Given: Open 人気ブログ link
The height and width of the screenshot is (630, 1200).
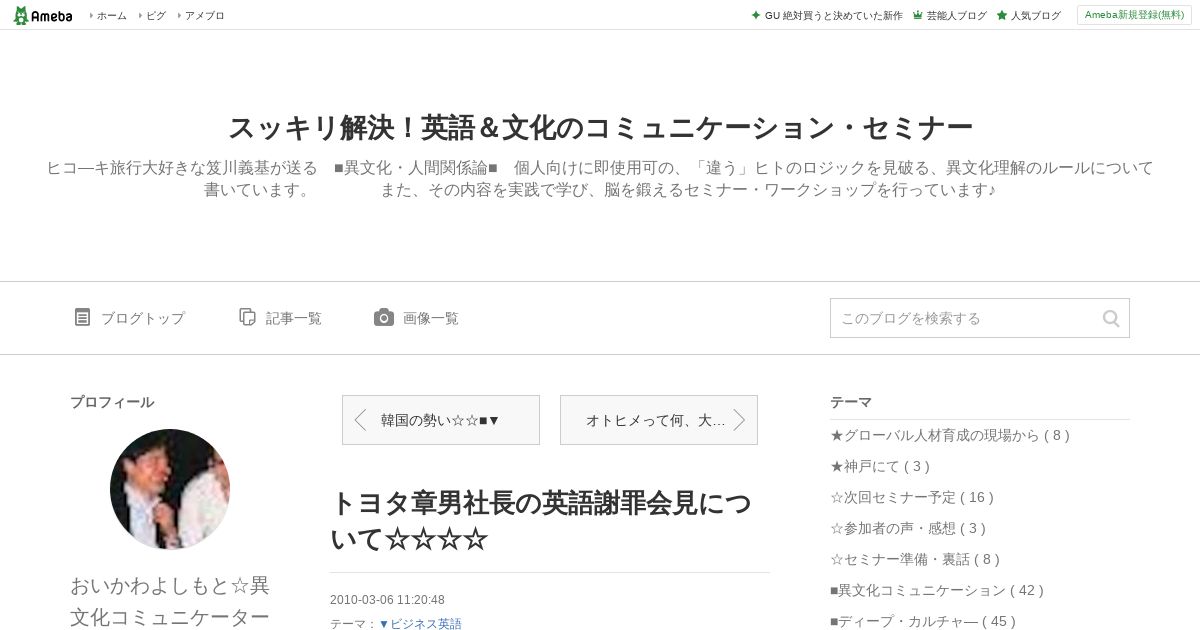Looking at the screenshot, I should (1036, 15).
